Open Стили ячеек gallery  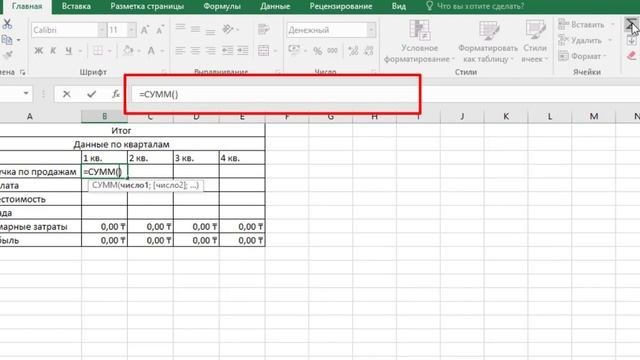click(535, 41)
